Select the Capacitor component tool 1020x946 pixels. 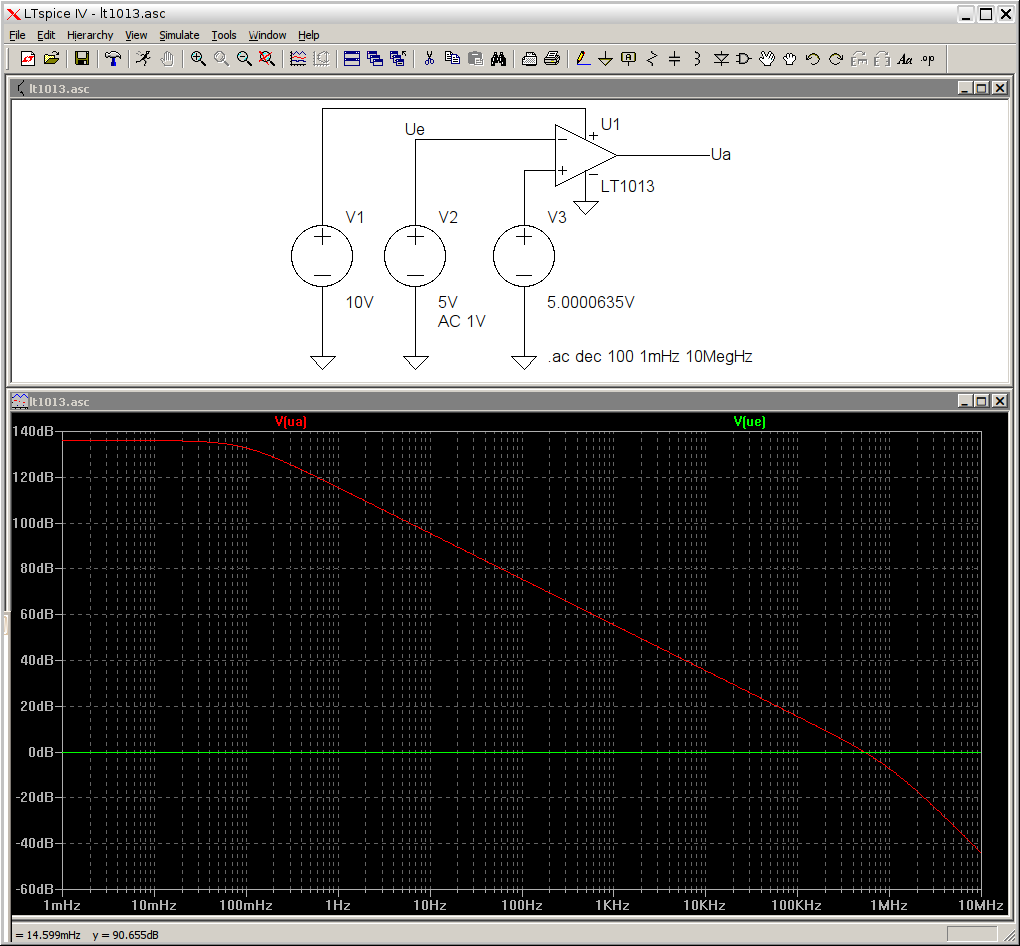[675, 59]
